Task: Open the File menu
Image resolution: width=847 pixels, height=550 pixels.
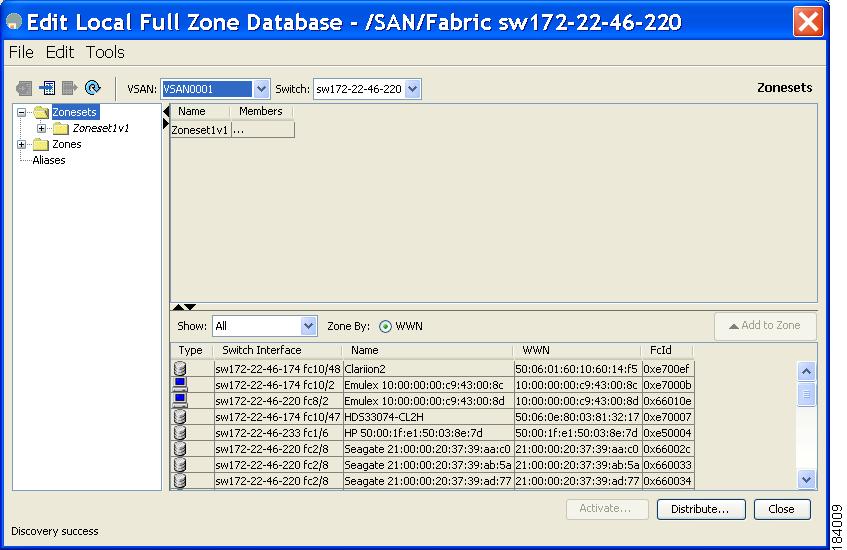Action: click(22, 52)
